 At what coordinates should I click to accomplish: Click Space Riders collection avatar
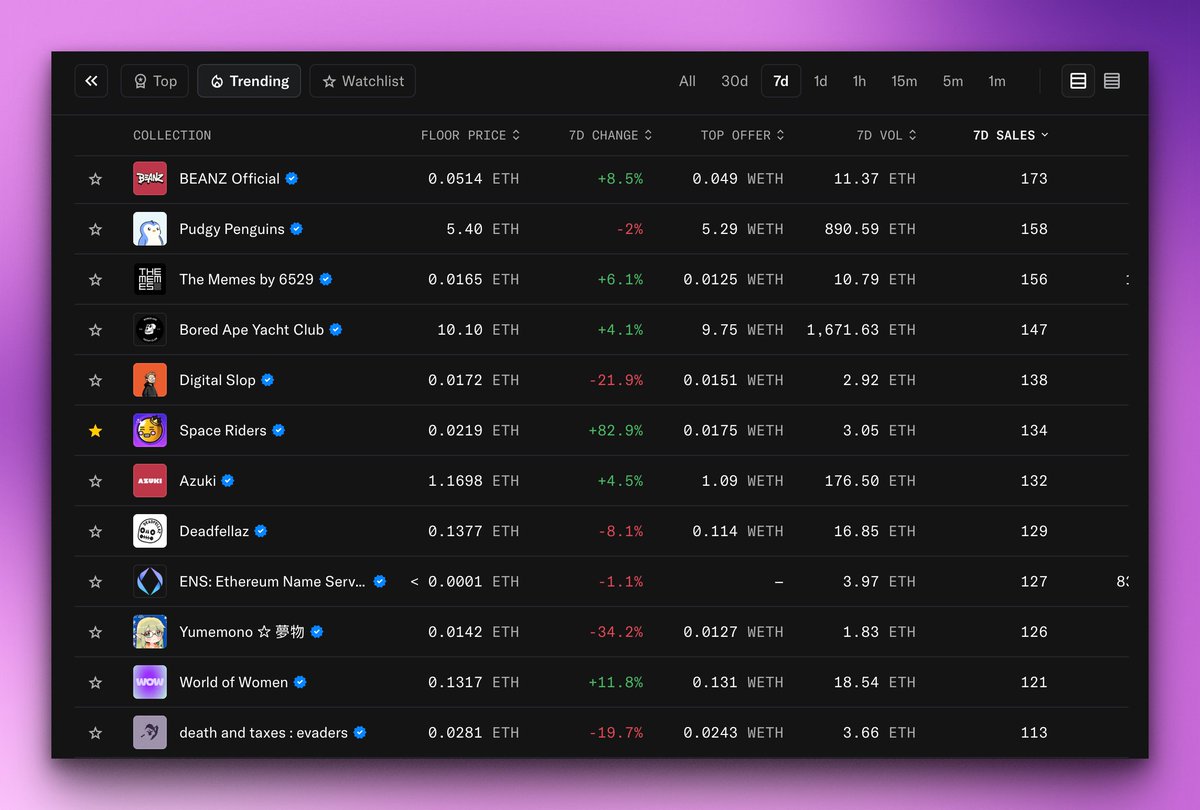150,430
